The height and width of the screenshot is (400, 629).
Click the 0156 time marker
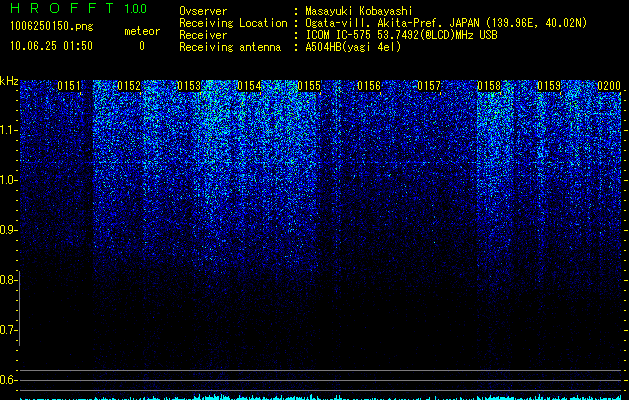pyautogui.click(x=369, y=86)
